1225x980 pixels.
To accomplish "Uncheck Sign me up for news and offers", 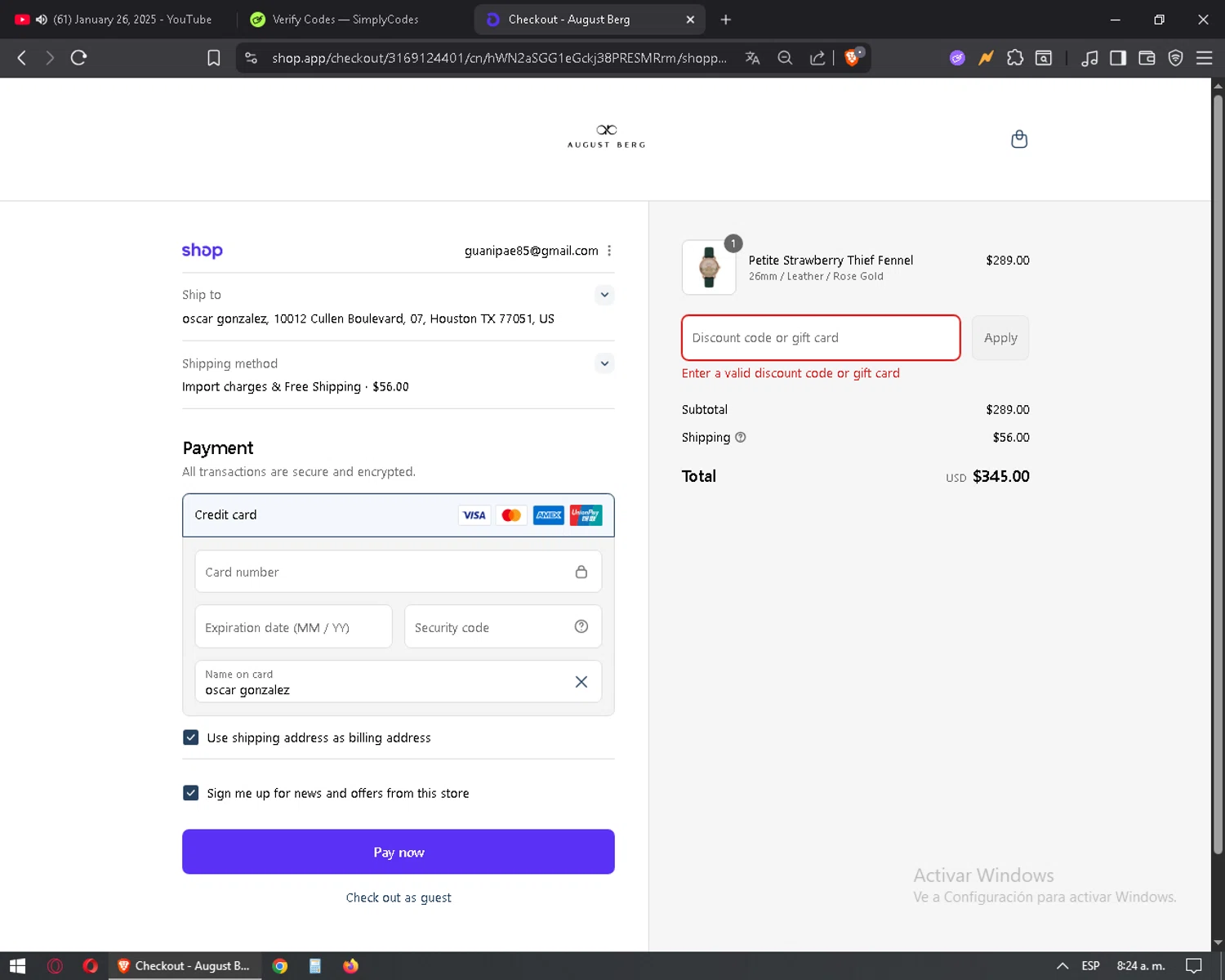I will coord(191,793).
